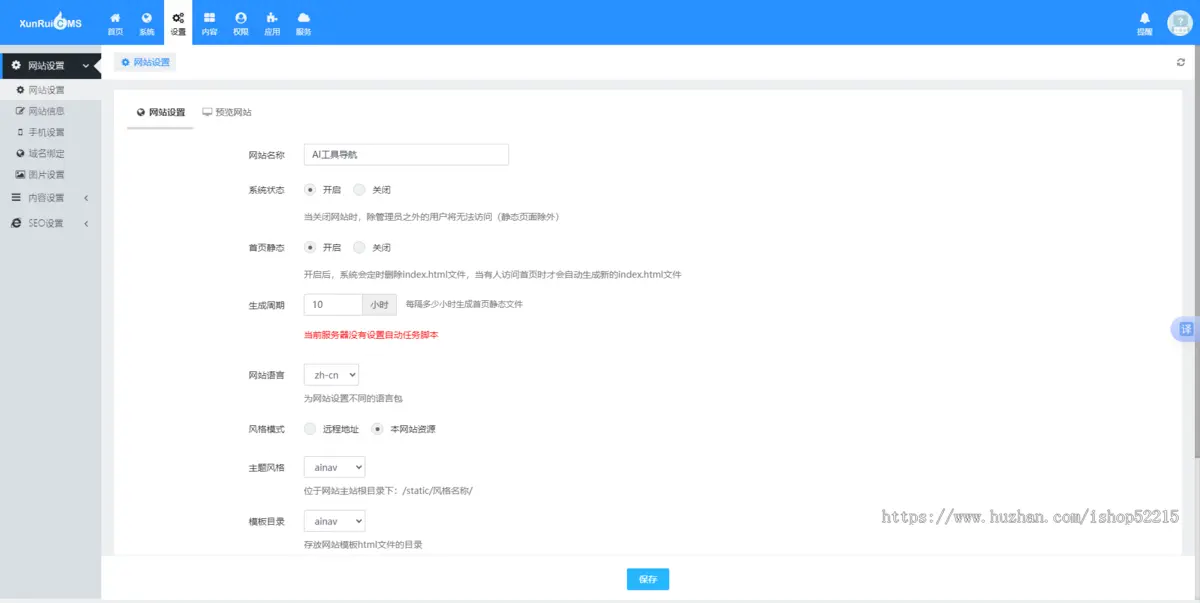Open the 主题风格 ainav dropdown
The height and width of the screenshot is (603, 1200).
334,467
